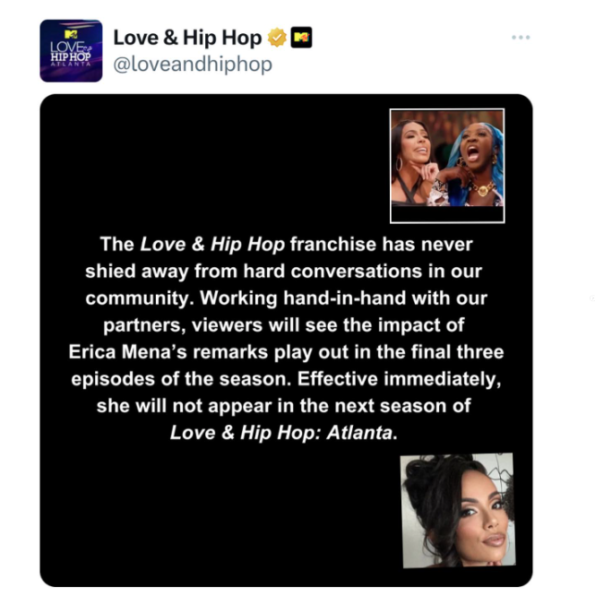Click the line "partners, viewers will see the impact of"
595x596 pixels.
pyautogui.click(x=284, y=325)
